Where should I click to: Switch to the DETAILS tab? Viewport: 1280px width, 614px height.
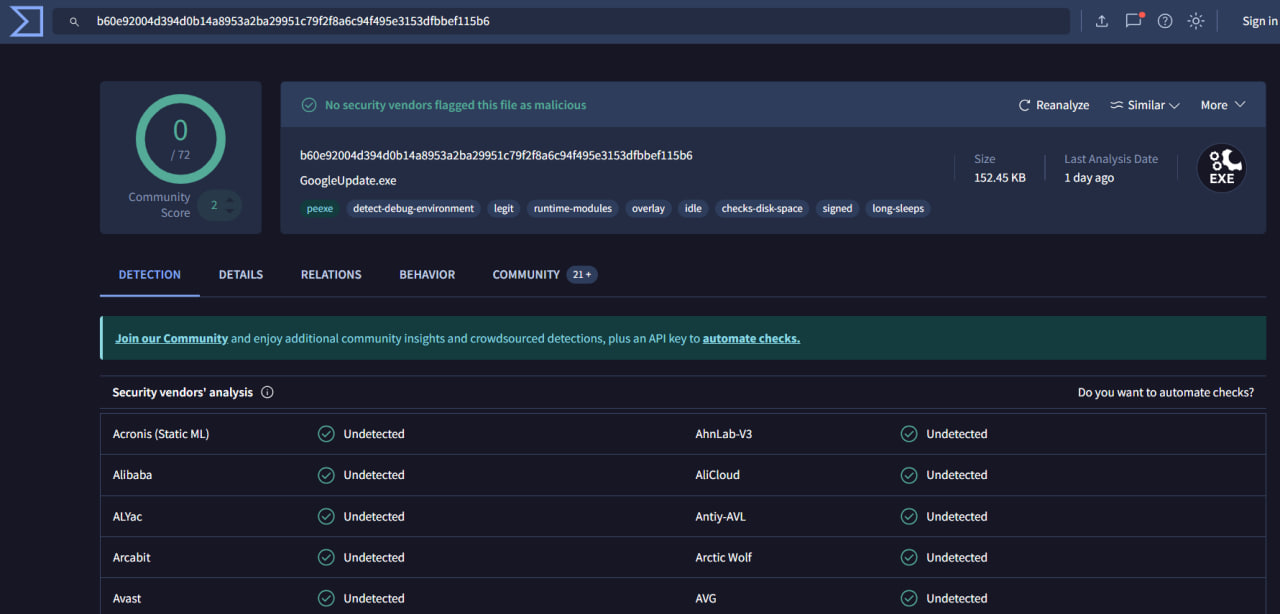240,274
